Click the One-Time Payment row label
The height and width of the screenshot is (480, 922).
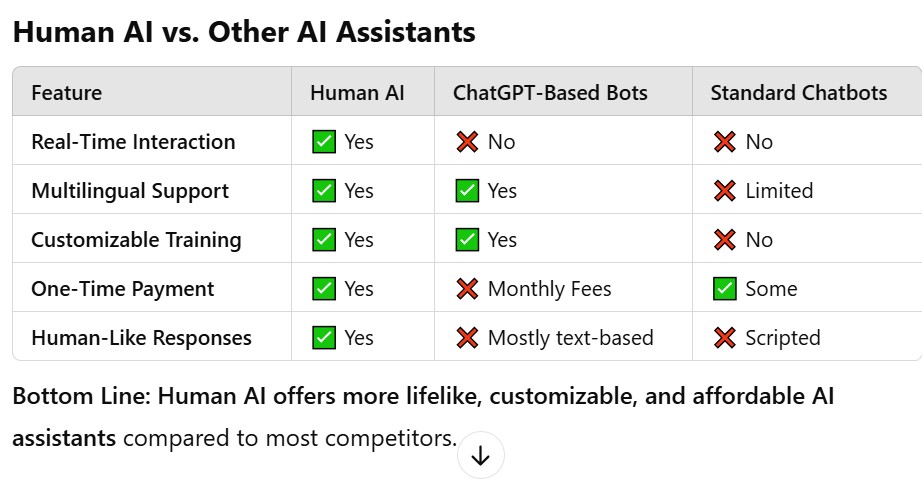click(x=123, y=289)
